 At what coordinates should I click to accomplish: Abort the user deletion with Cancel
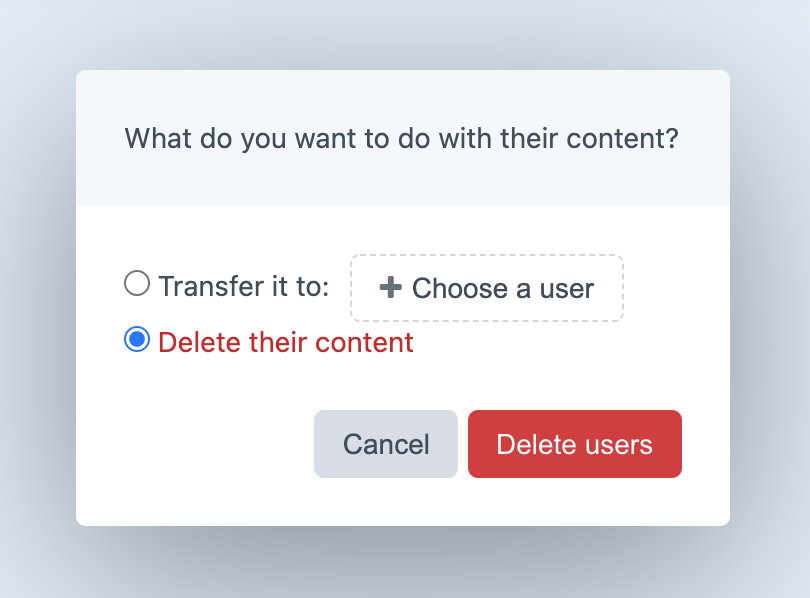click(385, 444)
